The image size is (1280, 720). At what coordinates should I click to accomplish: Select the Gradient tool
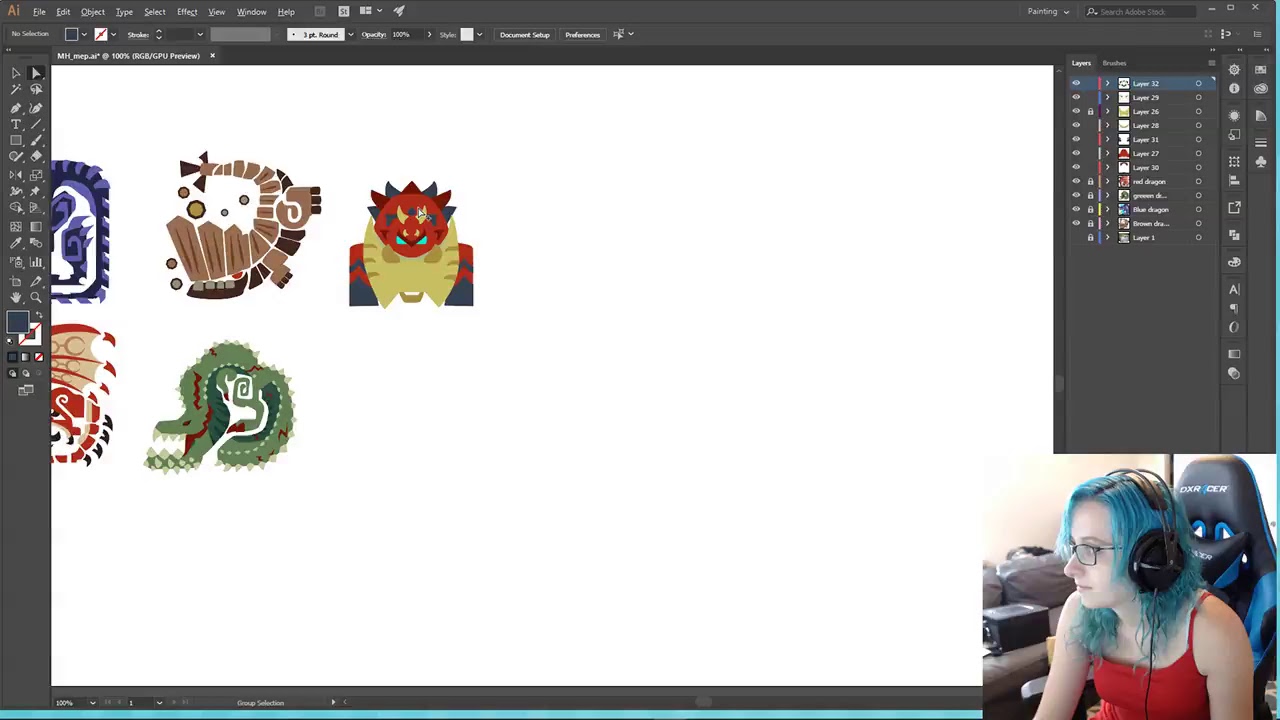(36, 225)
